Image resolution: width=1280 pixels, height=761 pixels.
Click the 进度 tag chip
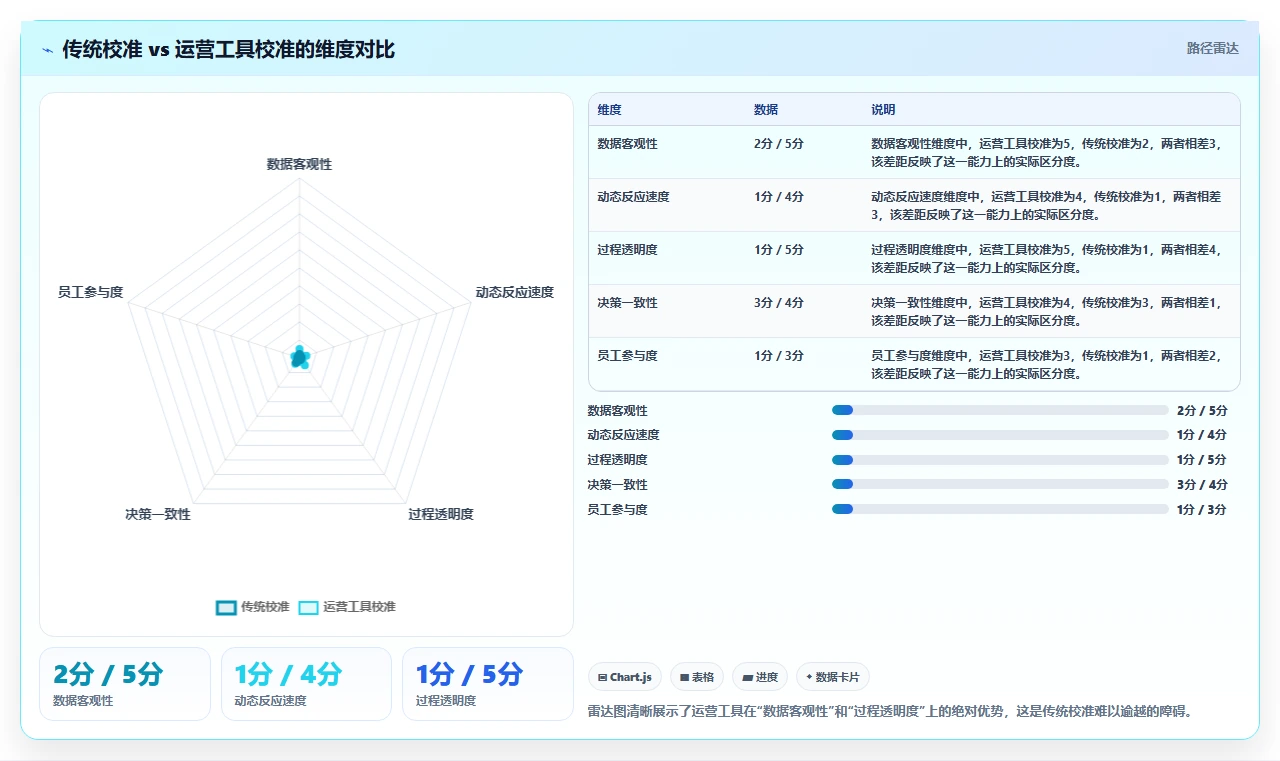point(760,677)
